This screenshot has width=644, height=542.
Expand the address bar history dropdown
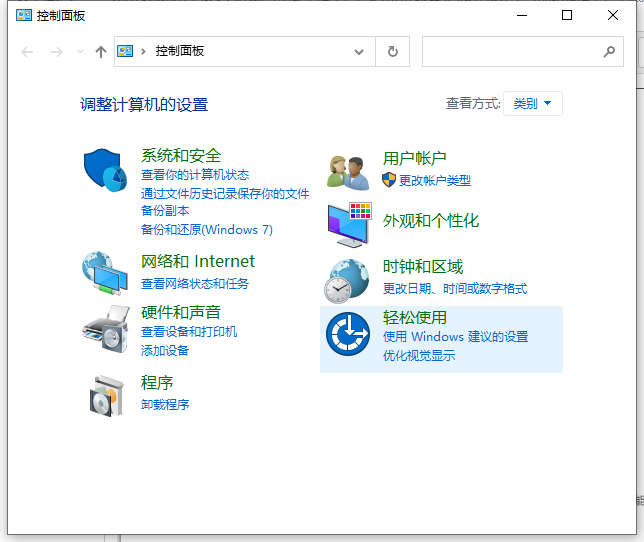click(360, 51)
